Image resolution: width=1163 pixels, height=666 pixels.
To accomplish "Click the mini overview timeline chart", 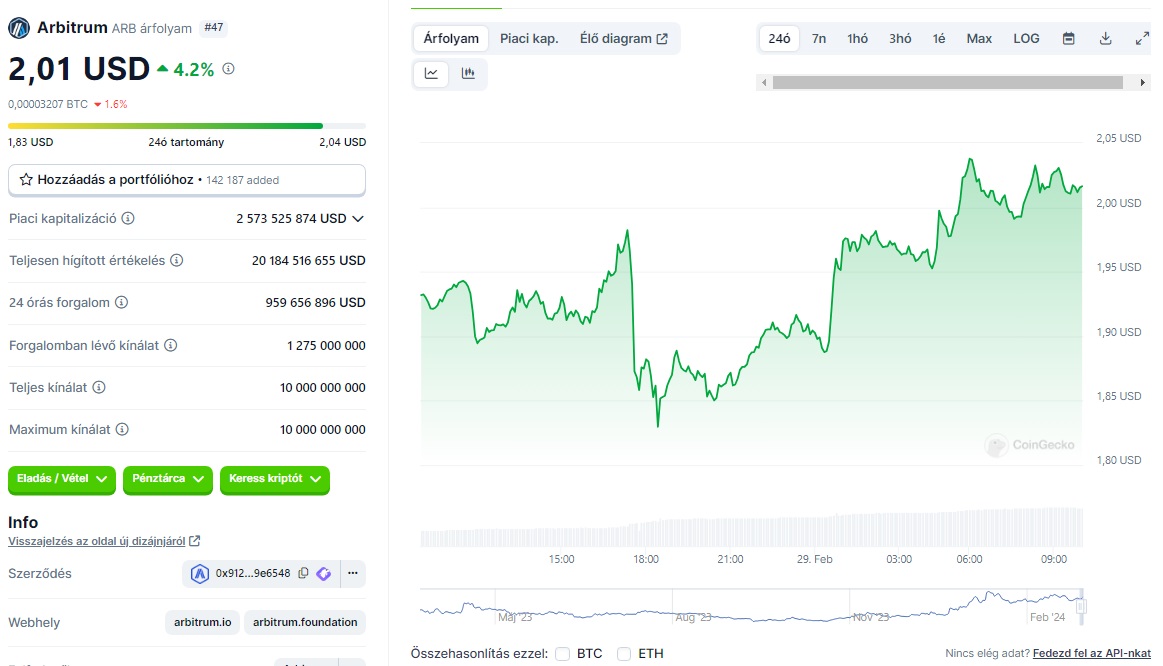I will point(751,606).
